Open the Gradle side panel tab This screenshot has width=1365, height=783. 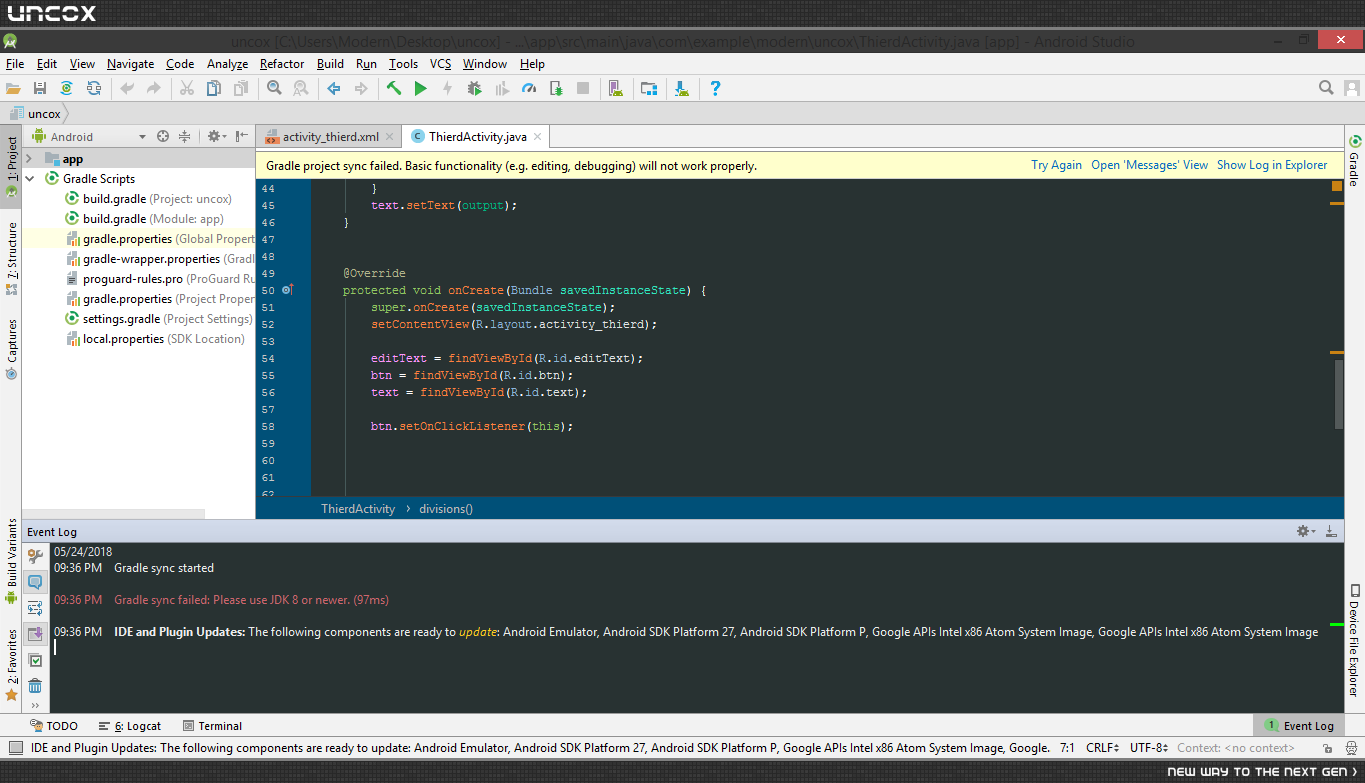coord(1355,161)
